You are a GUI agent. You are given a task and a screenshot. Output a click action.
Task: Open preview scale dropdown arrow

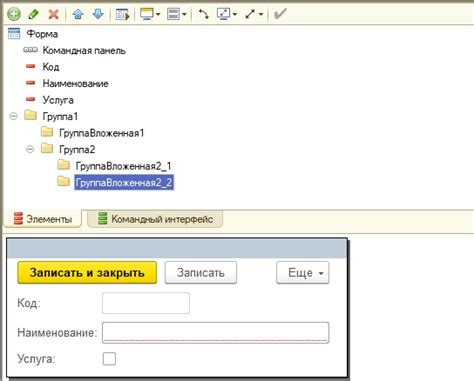pyautogui.click(x=235, y=14)
